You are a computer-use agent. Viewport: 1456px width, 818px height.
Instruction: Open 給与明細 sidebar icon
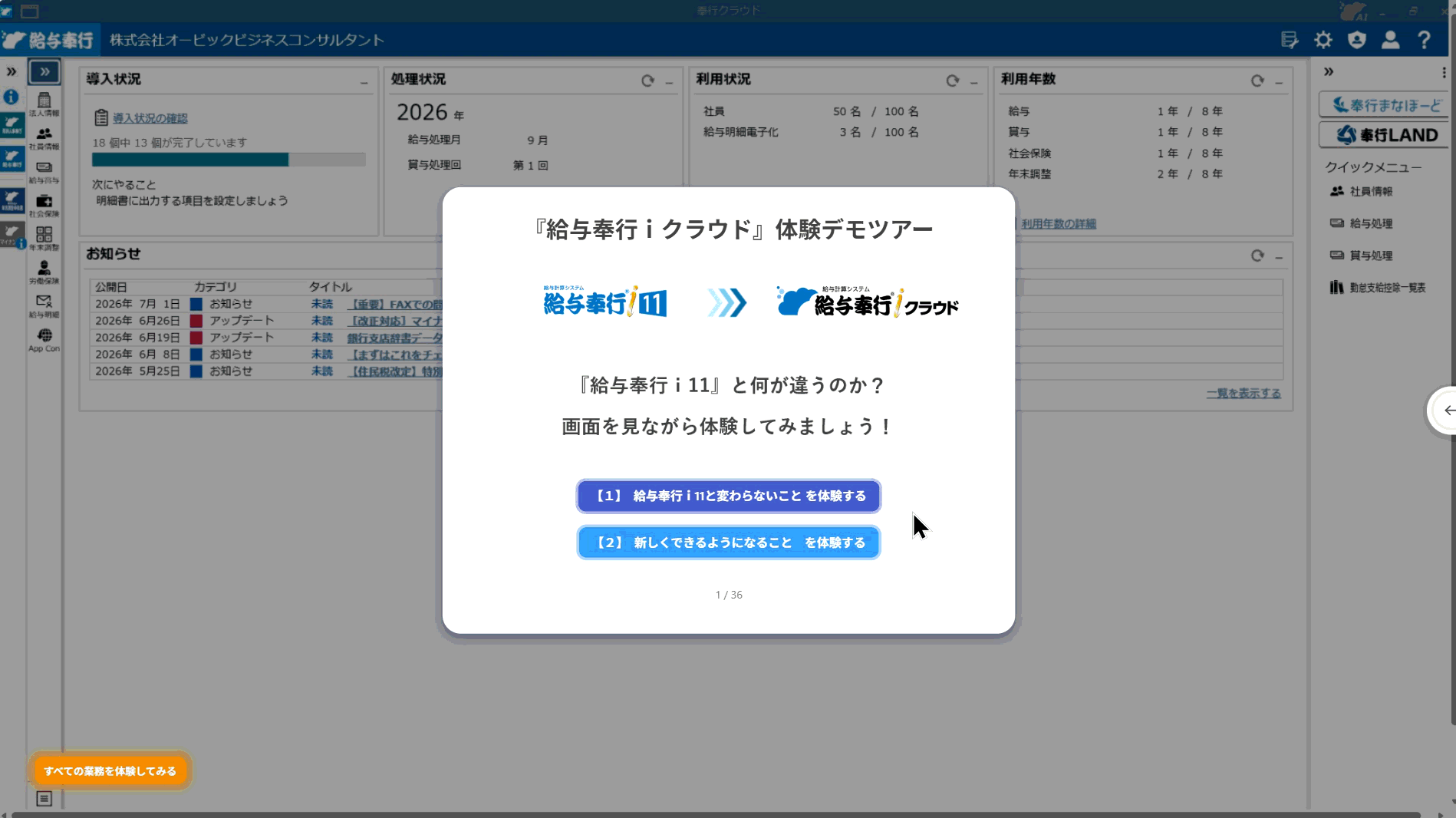pyautogui.click(x=44, y=307)
